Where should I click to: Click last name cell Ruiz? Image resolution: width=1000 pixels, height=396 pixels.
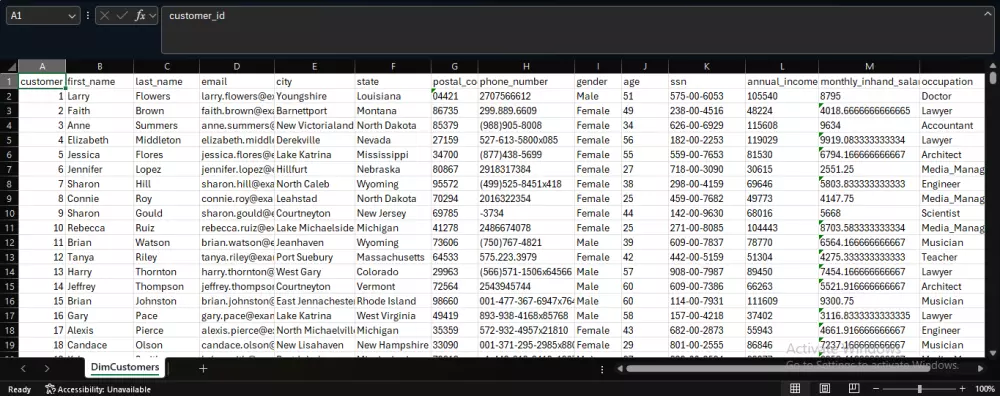[166, 228]
